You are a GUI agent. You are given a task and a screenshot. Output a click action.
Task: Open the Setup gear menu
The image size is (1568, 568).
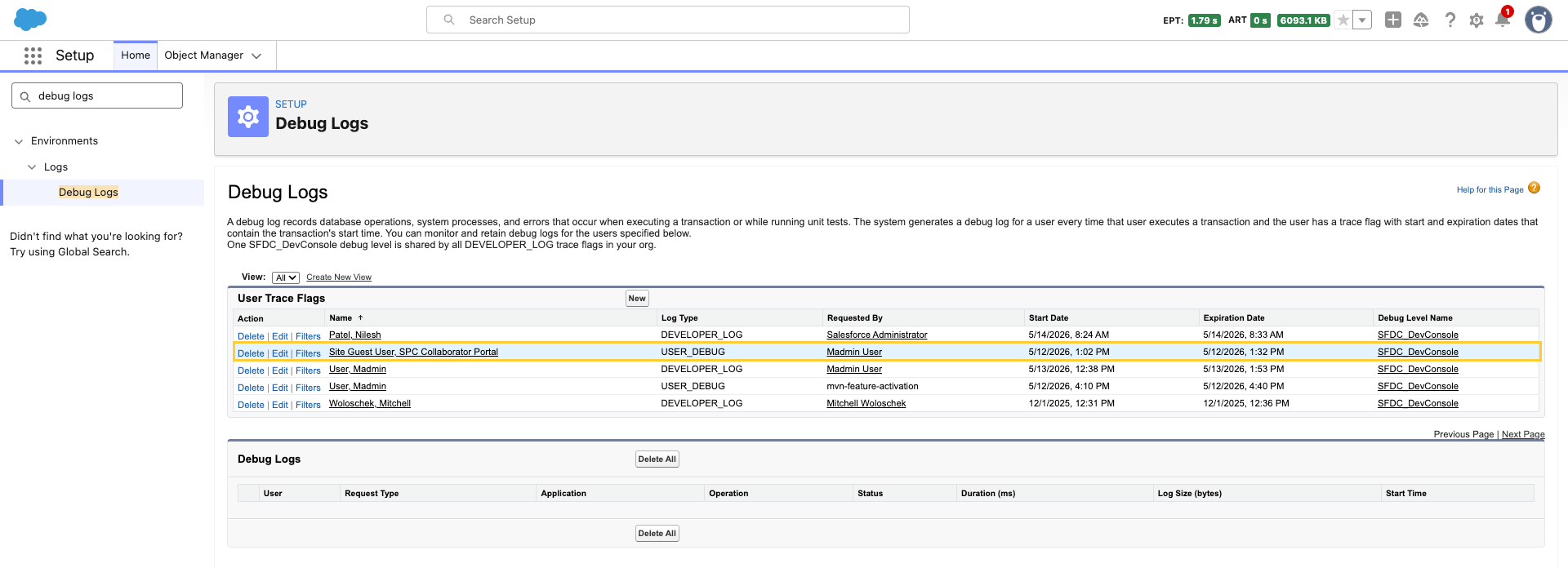[1477, 20]
